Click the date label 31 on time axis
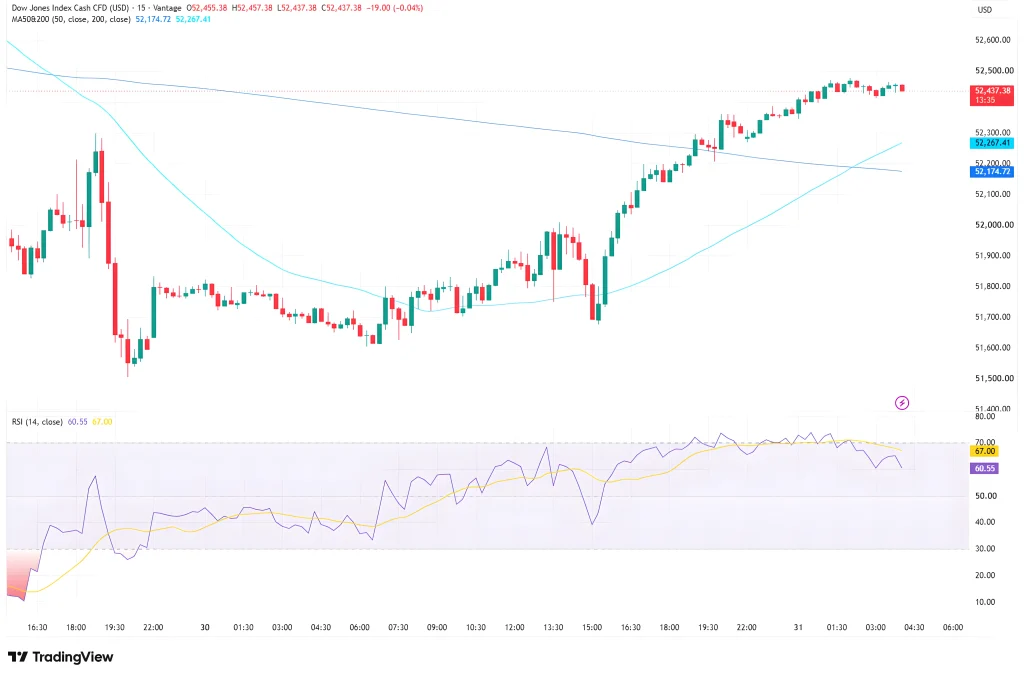1024x677 pixels. 798,627
